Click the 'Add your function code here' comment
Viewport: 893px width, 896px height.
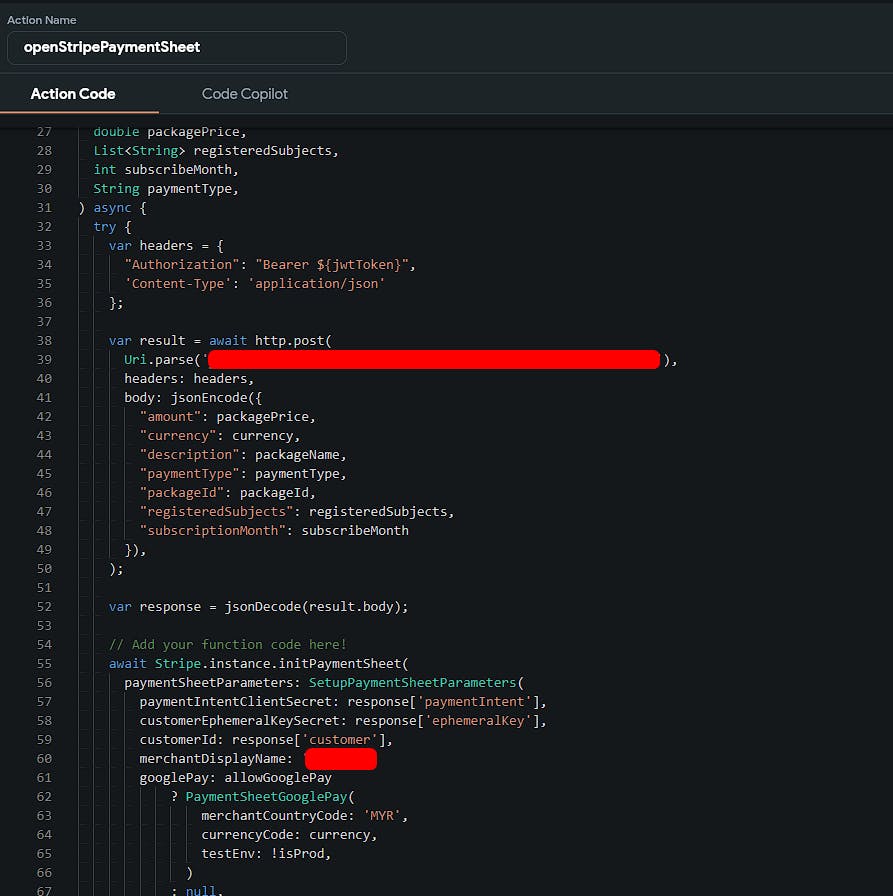[x=228, y=645]
